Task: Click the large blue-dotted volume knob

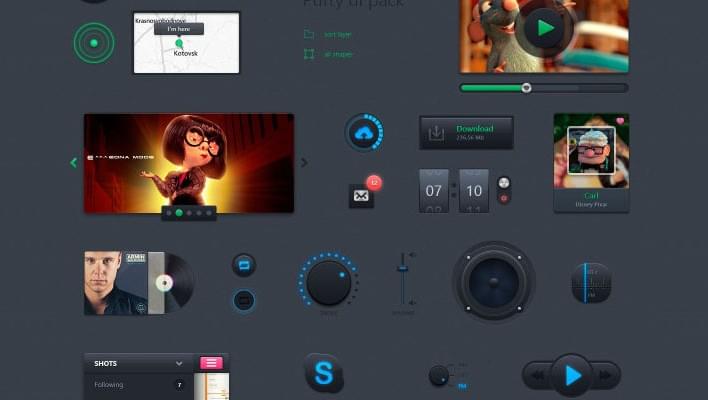Action: tap(328, 282)
